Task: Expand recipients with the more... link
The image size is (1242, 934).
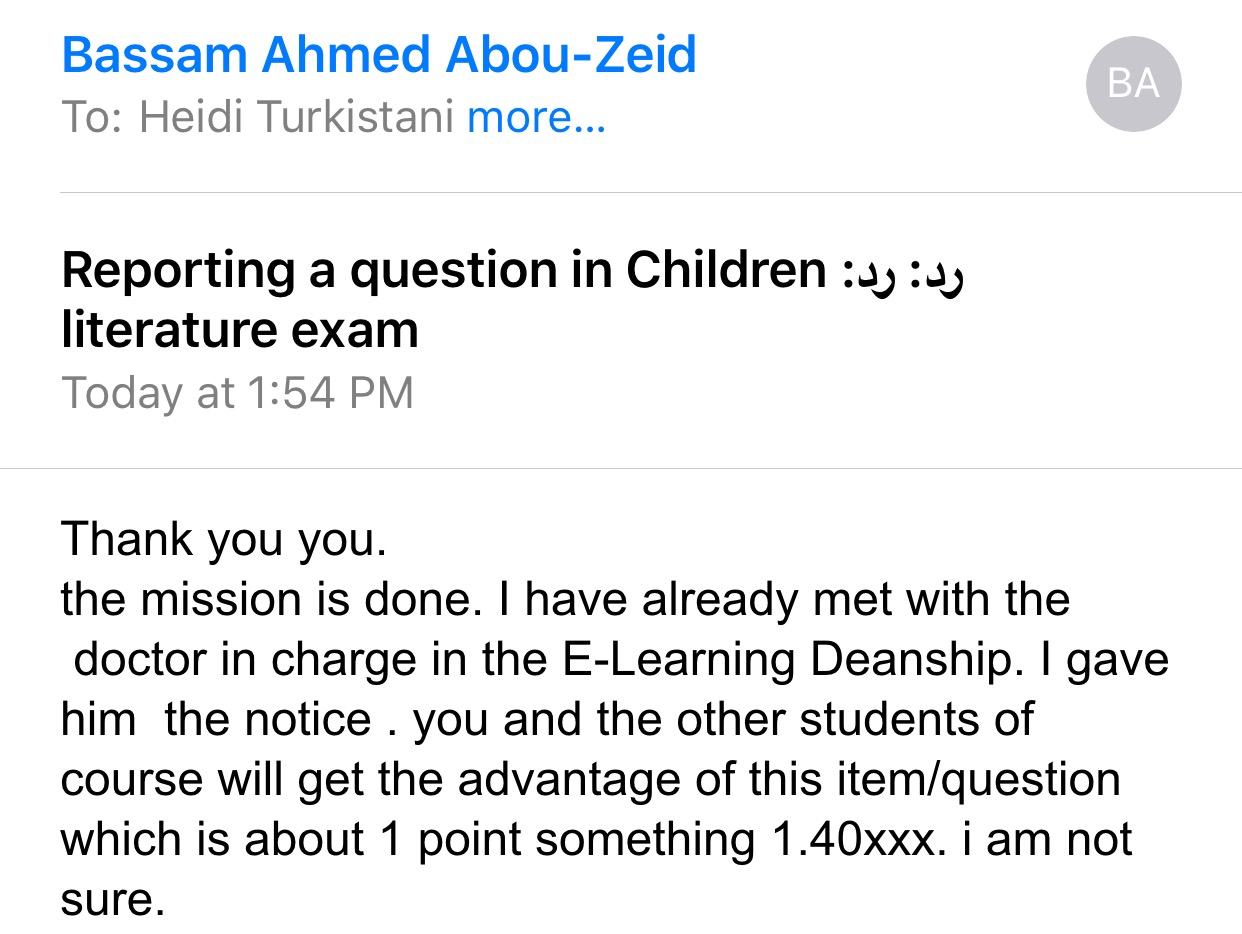Action: 536,118
